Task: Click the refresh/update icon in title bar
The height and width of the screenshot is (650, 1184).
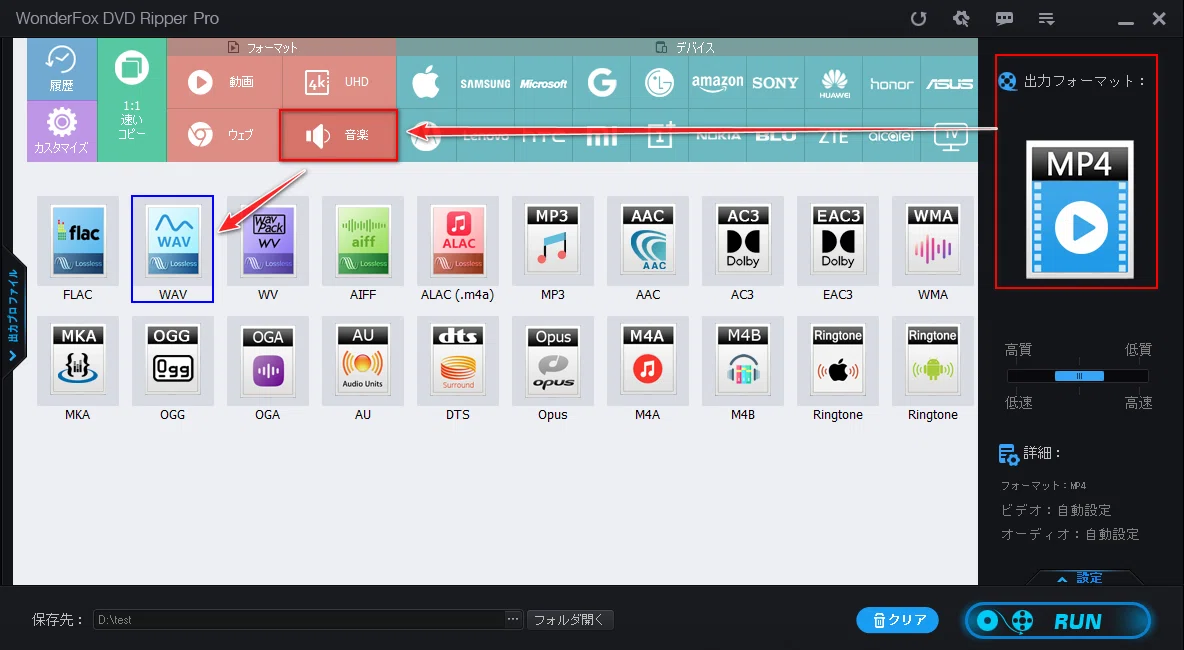Action: (918, 19)
